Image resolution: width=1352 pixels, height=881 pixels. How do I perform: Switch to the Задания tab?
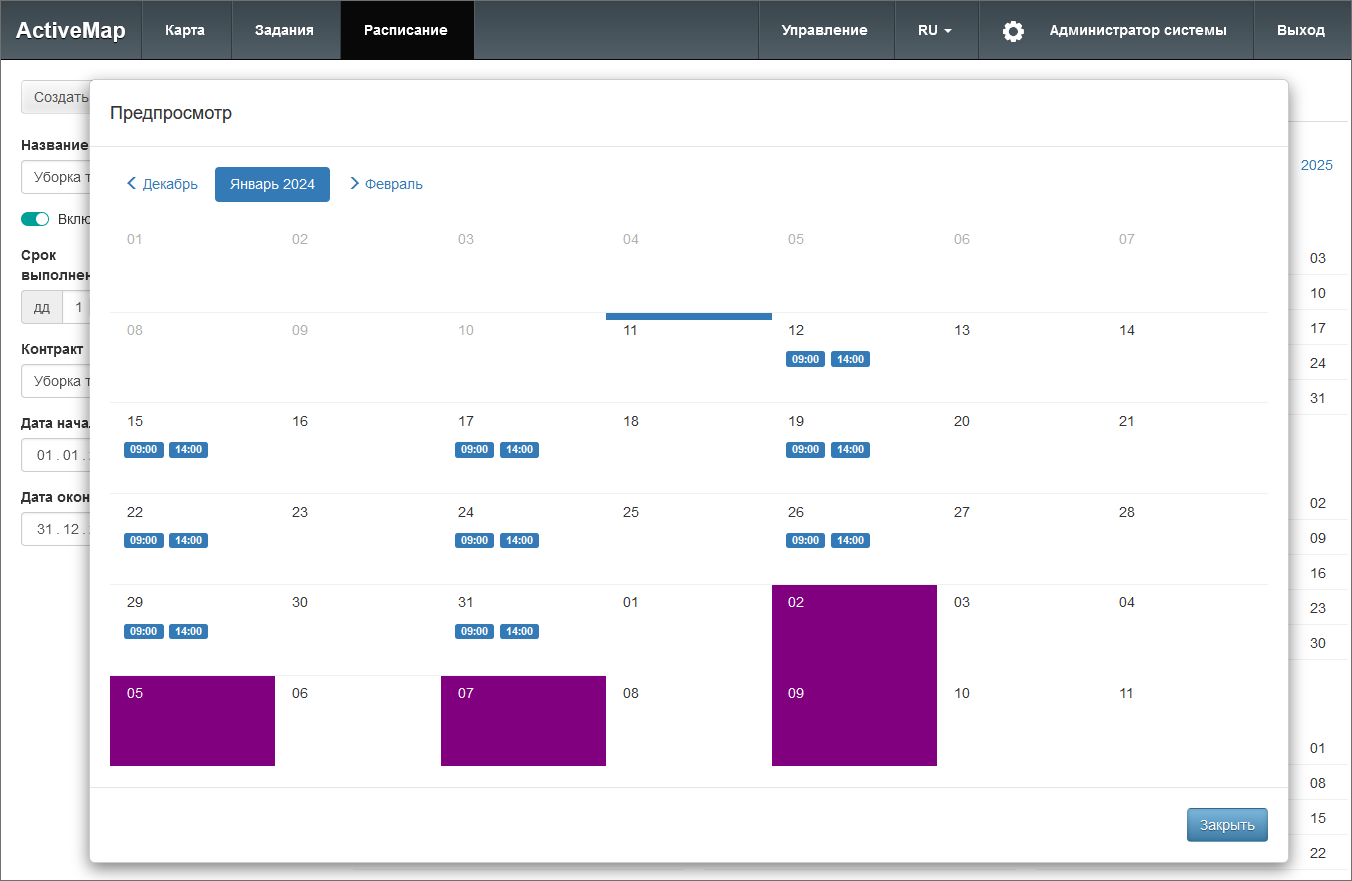point(284,30)
